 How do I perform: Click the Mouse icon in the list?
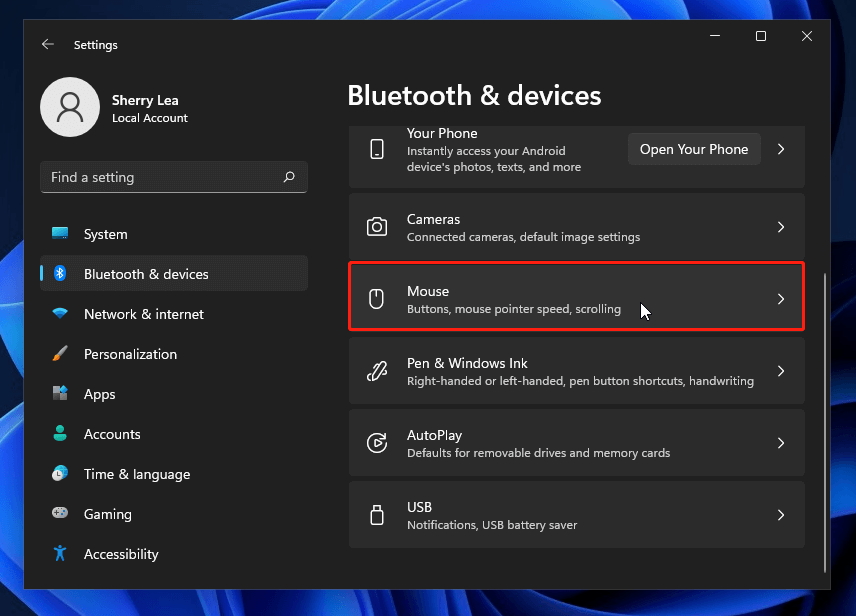[376, 299]
